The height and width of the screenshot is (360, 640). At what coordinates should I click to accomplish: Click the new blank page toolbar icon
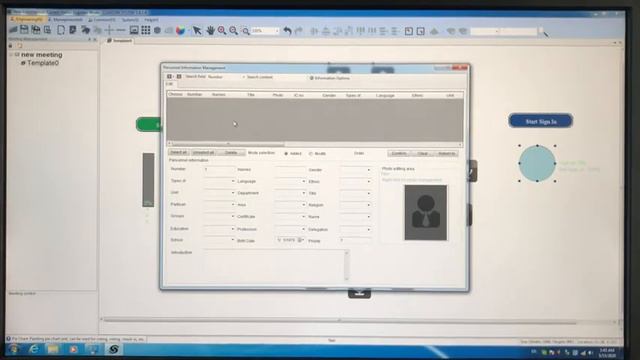pyautogui.click(x=61, y=30)
